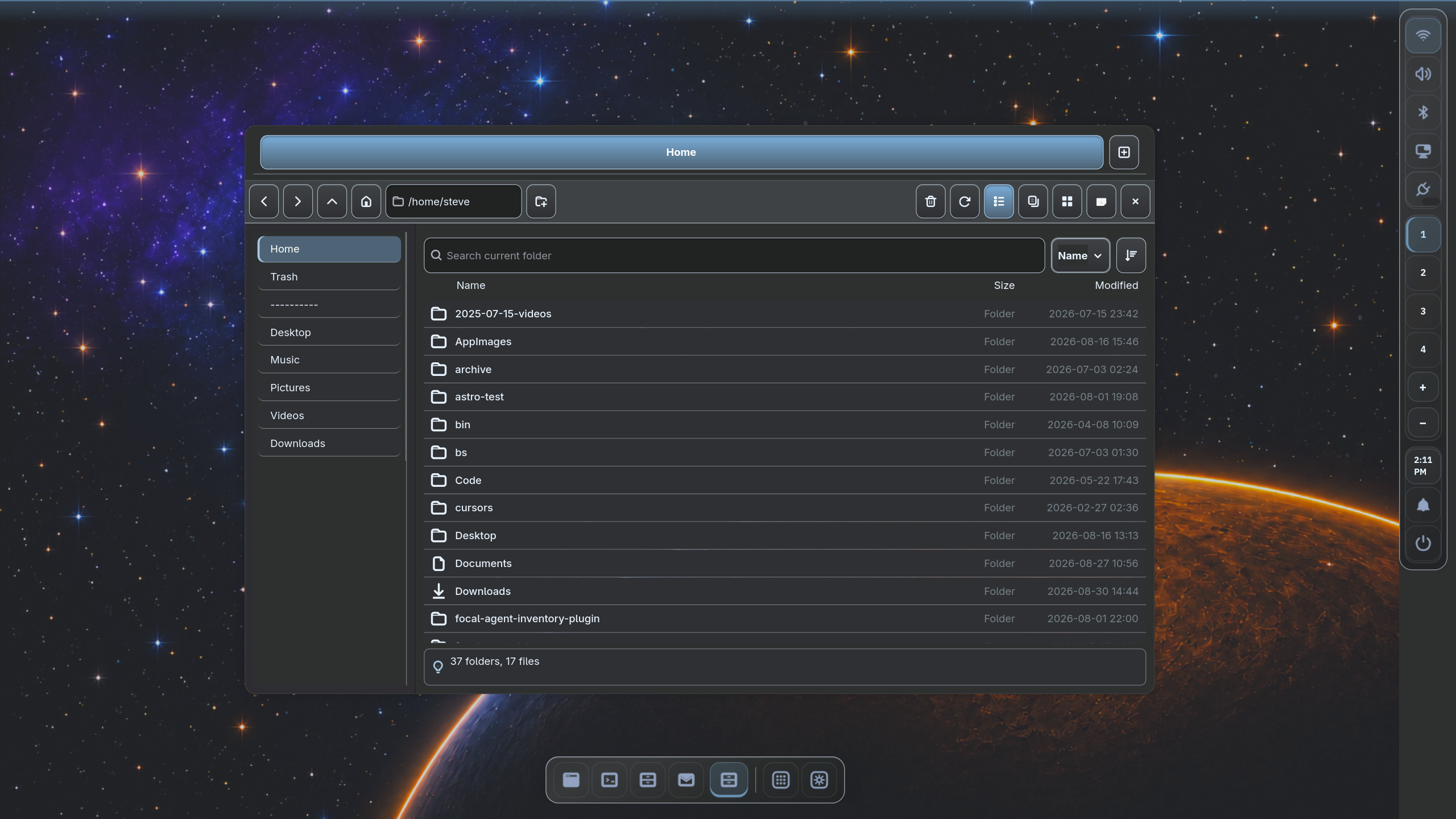
Task: Open the power menu
Action: tap(1423, 543)
